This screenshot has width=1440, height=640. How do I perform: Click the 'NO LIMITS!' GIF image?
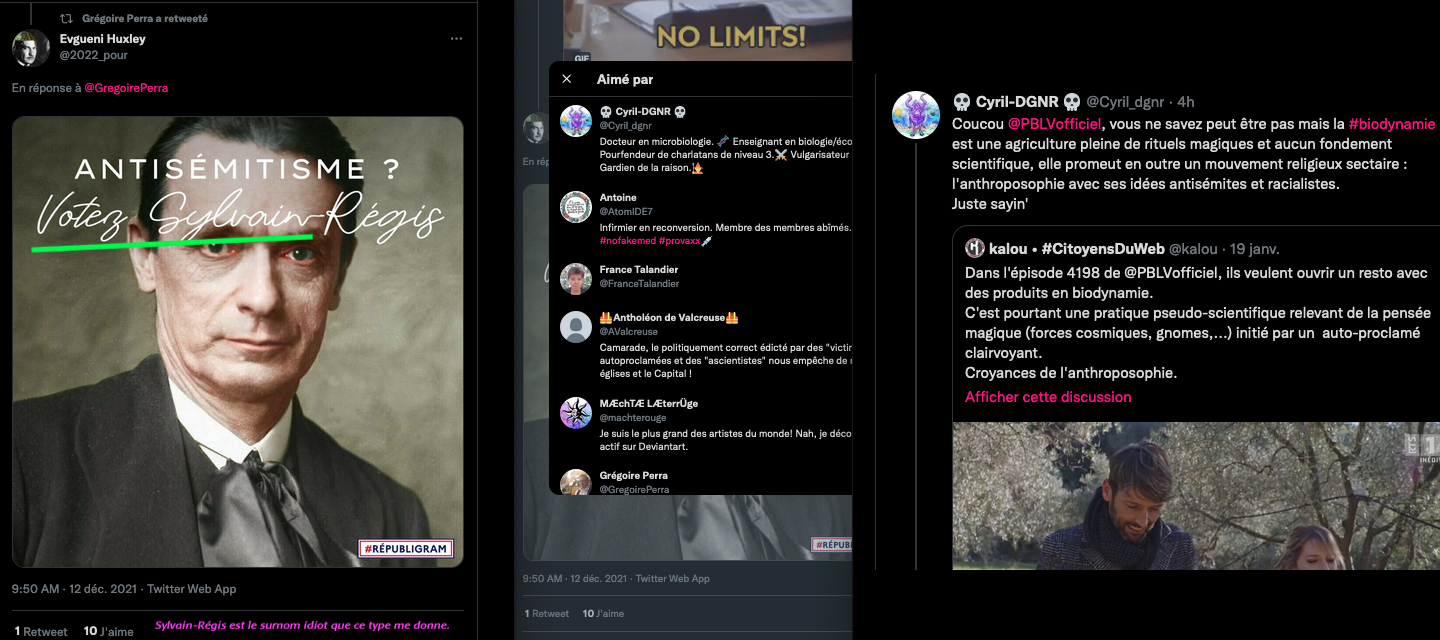pos(707,32)
